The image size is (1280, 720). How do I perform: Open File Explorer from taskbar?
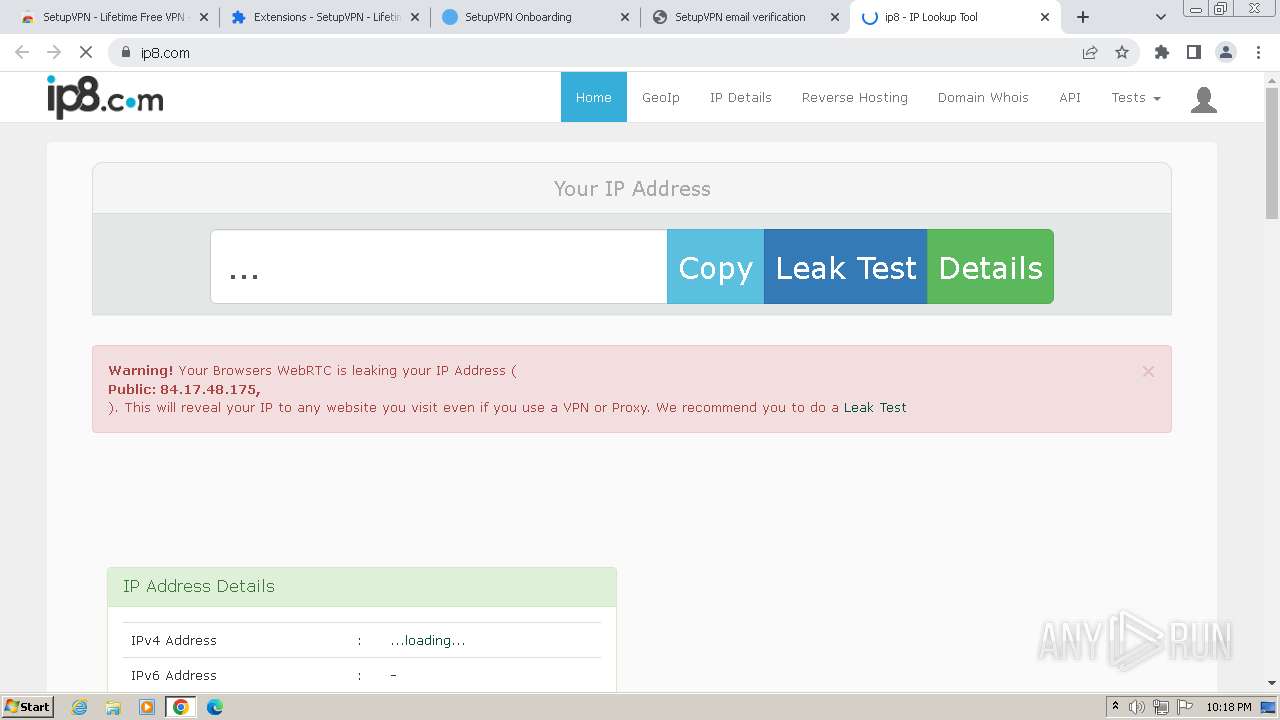click(x=113, y=707)
